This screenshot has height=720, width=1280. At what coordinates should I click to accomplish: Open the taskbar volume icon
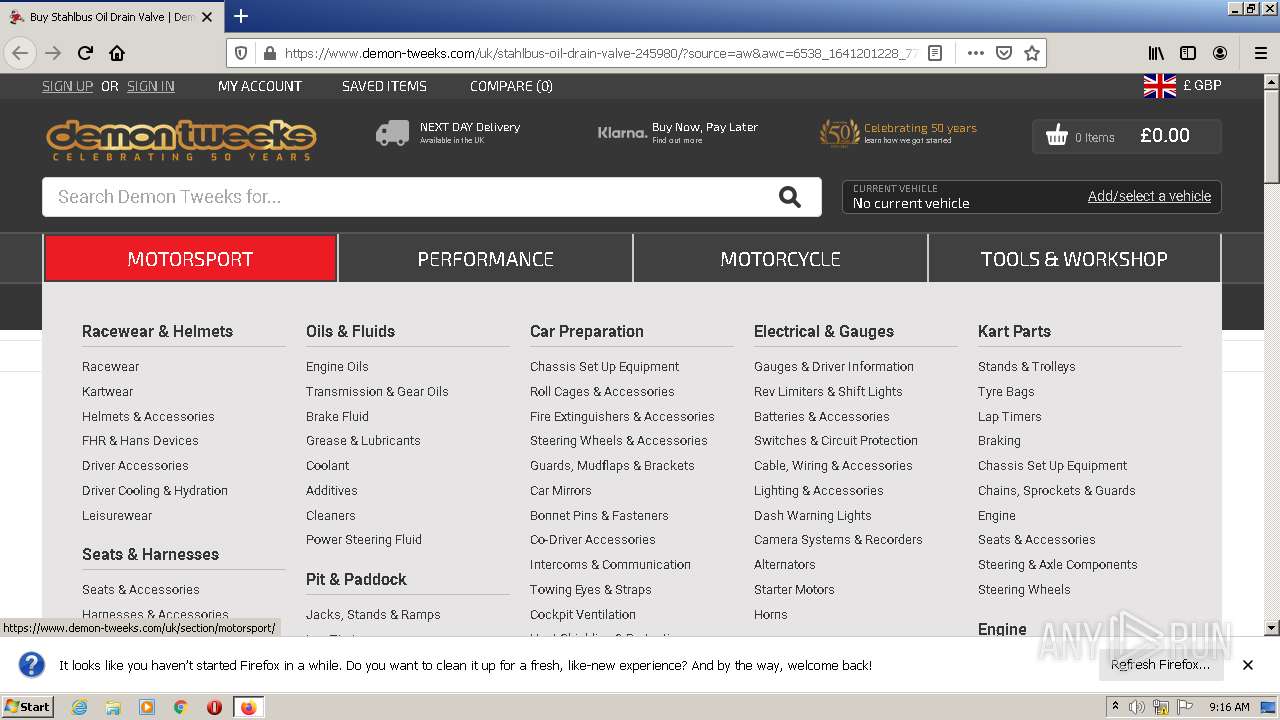1137,707
